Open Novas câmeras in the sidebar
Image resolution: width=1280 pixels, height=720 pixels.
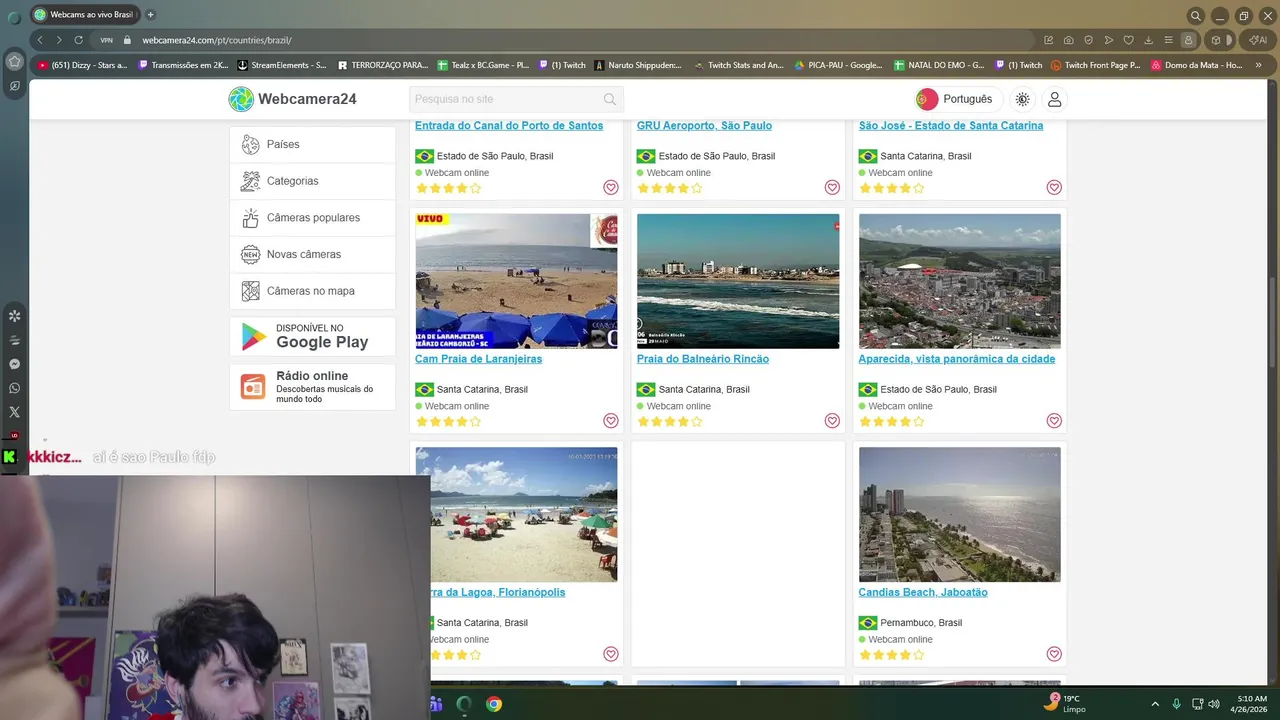click(x=312, y=254)
